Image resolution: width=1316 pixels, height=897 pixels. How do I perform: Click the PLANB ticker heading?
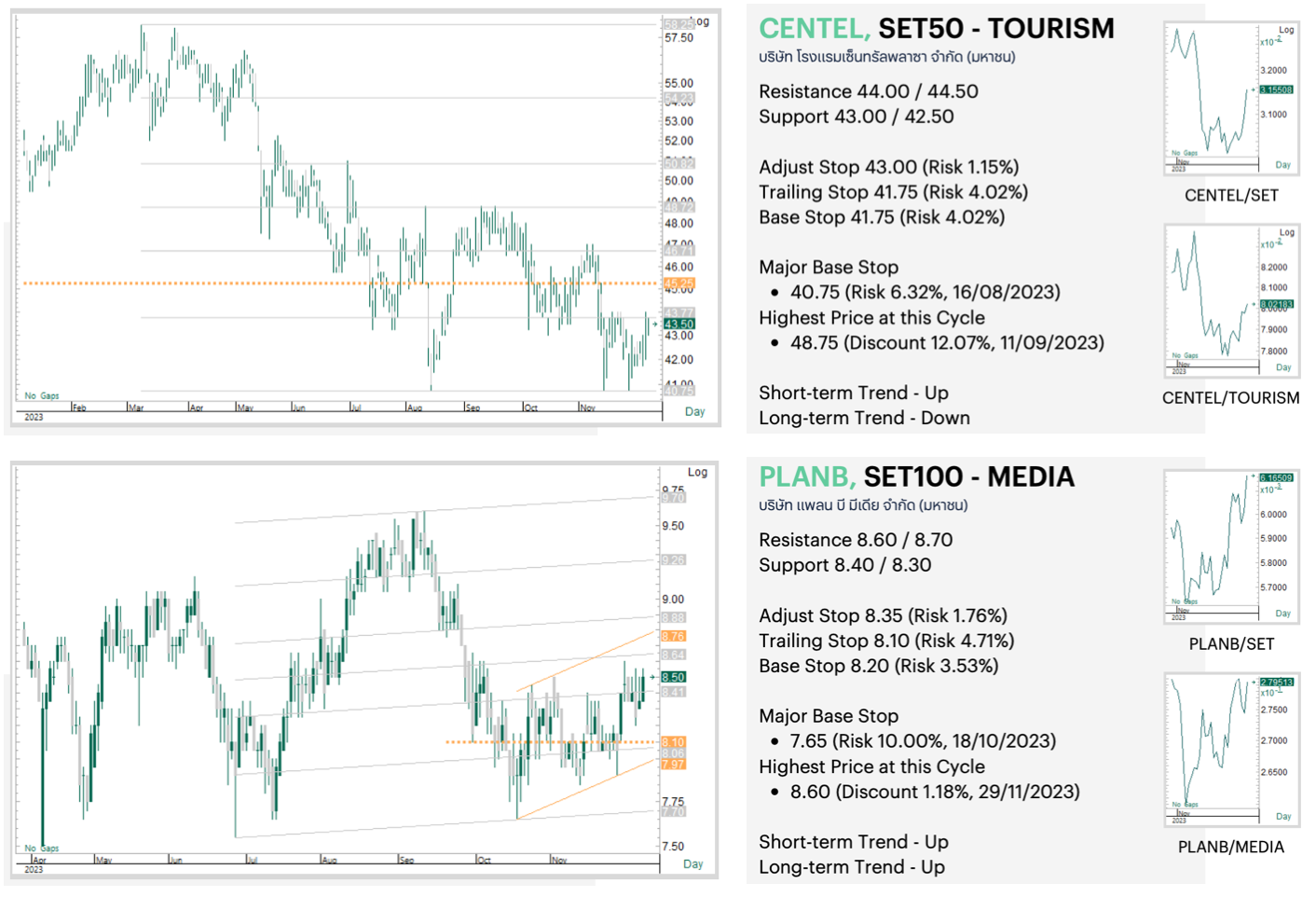[807, 476]
